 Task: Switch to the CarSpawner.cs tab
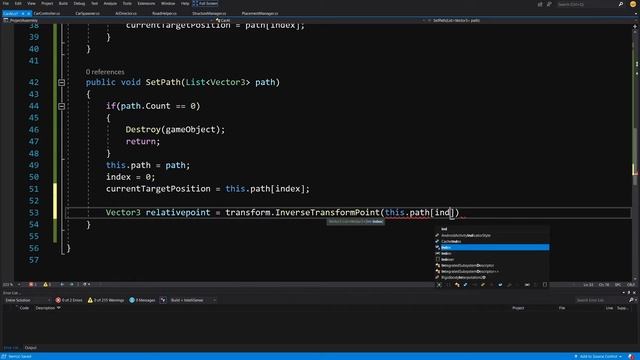click(88, 13)
